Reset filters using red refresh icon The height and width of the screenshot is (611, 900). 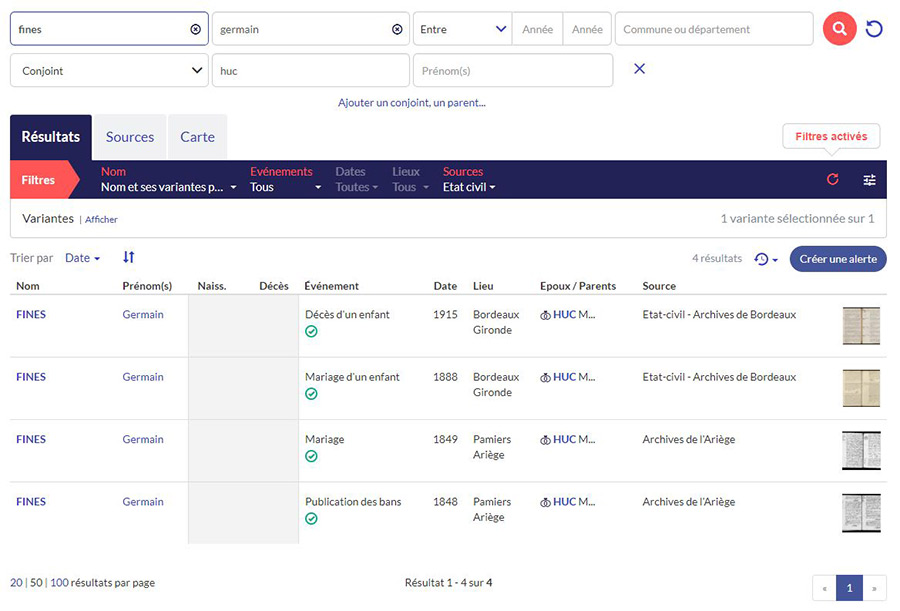[832, 180]
